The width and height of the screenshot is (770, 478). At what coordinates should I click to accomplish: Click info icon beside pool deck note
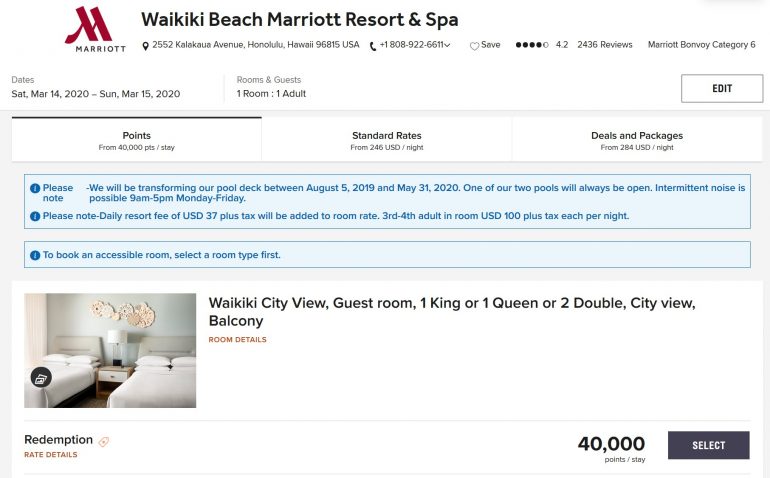pos(35,188)
